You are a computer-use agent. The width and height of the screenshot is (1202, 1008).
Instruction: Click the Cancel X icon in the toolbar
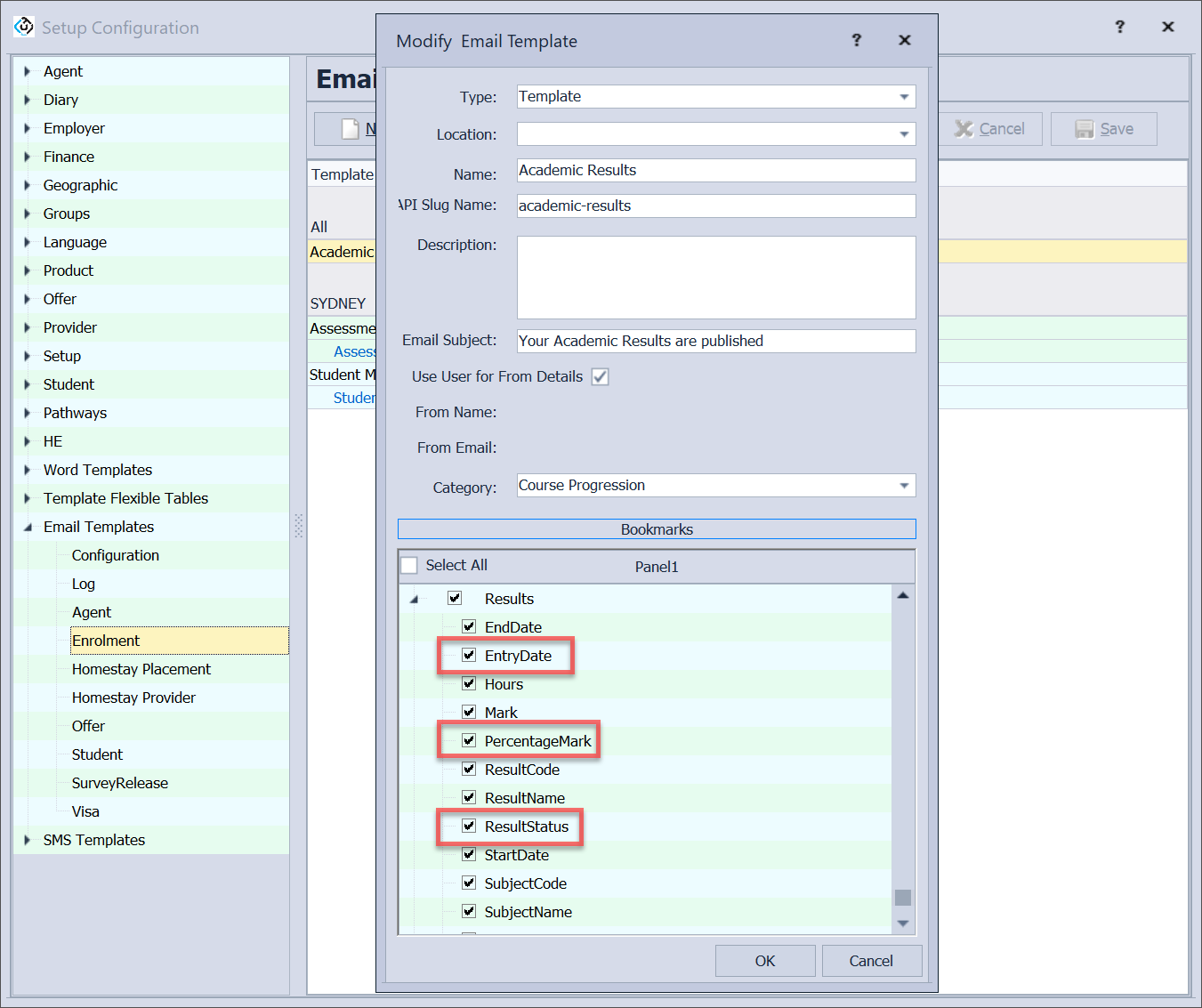[964, 129]
